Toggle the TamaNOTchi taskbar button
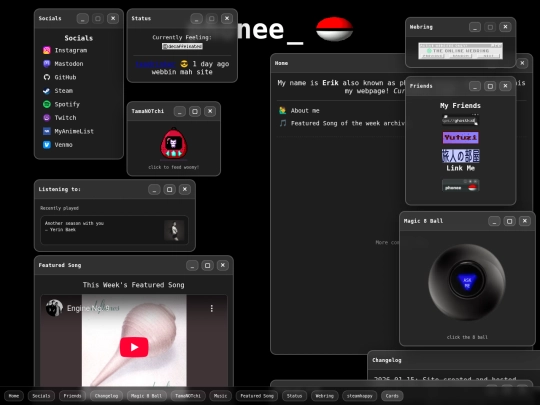Viewport: 540px width, 405px height. (x=188, y=396)
